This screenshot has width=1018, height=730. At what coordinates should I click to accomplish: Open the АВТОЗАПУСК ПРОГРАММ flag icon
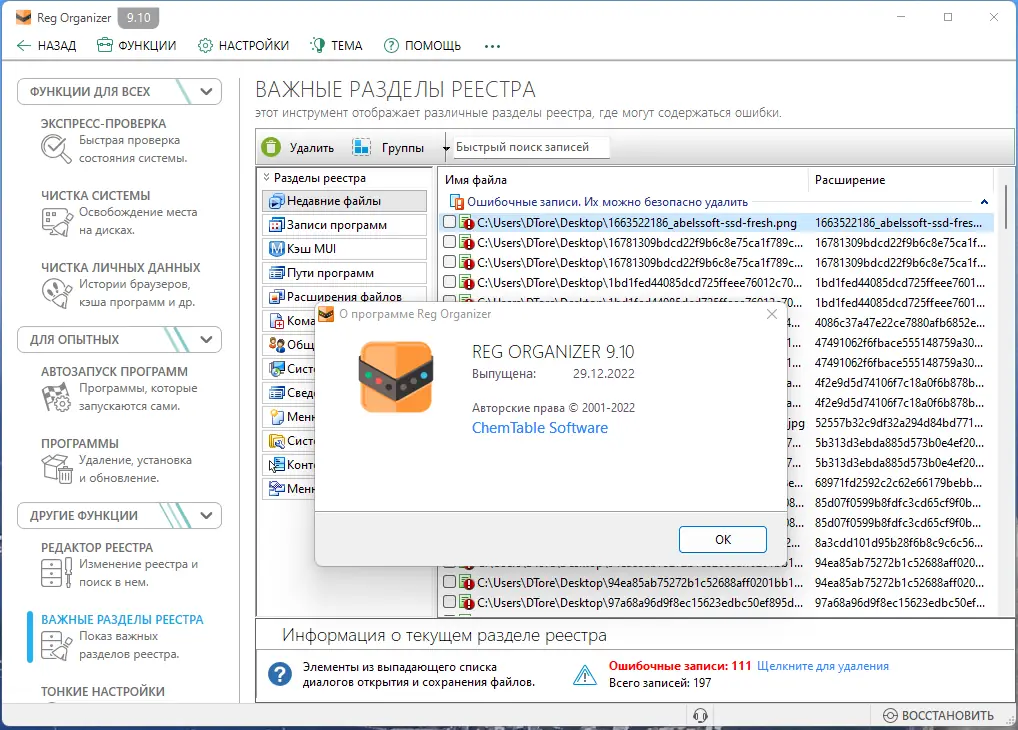(56, 397)
